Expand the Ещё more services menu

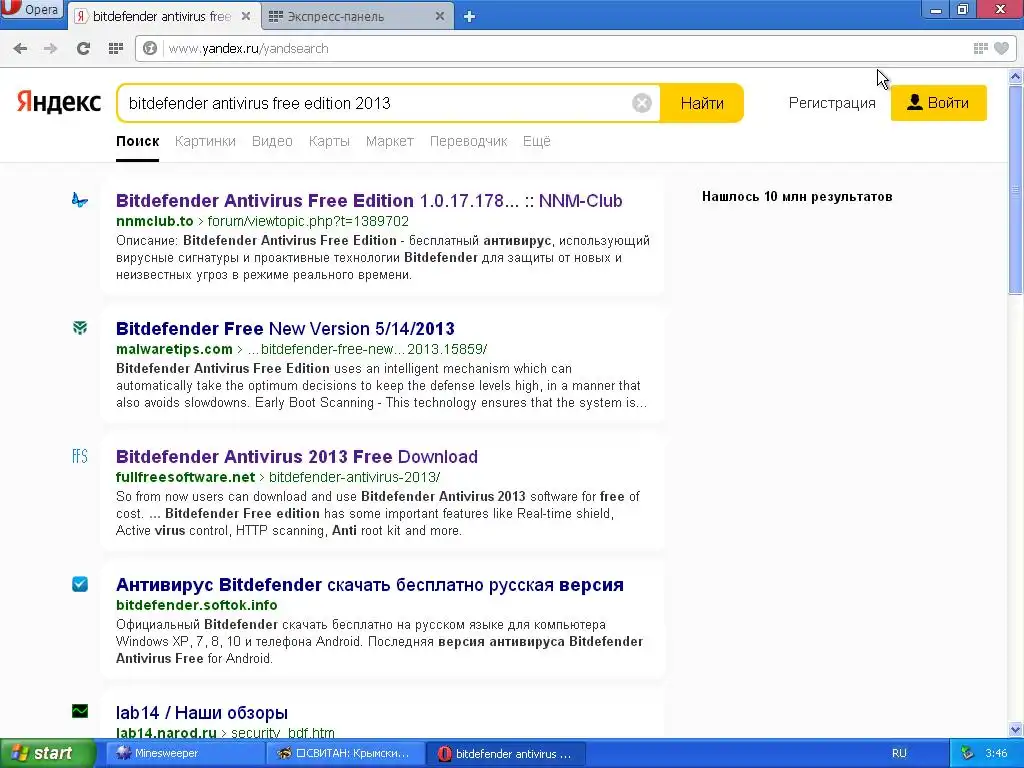[537, 141]
